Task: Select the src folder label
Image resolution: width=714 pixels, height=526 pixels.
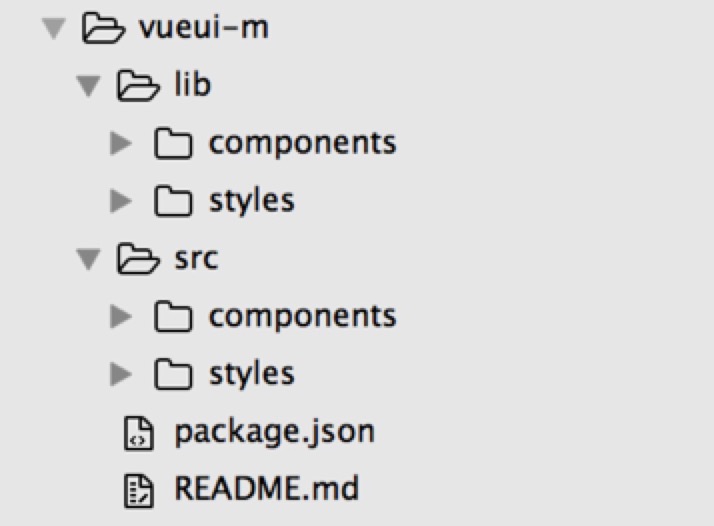Action: coord(195,259)
